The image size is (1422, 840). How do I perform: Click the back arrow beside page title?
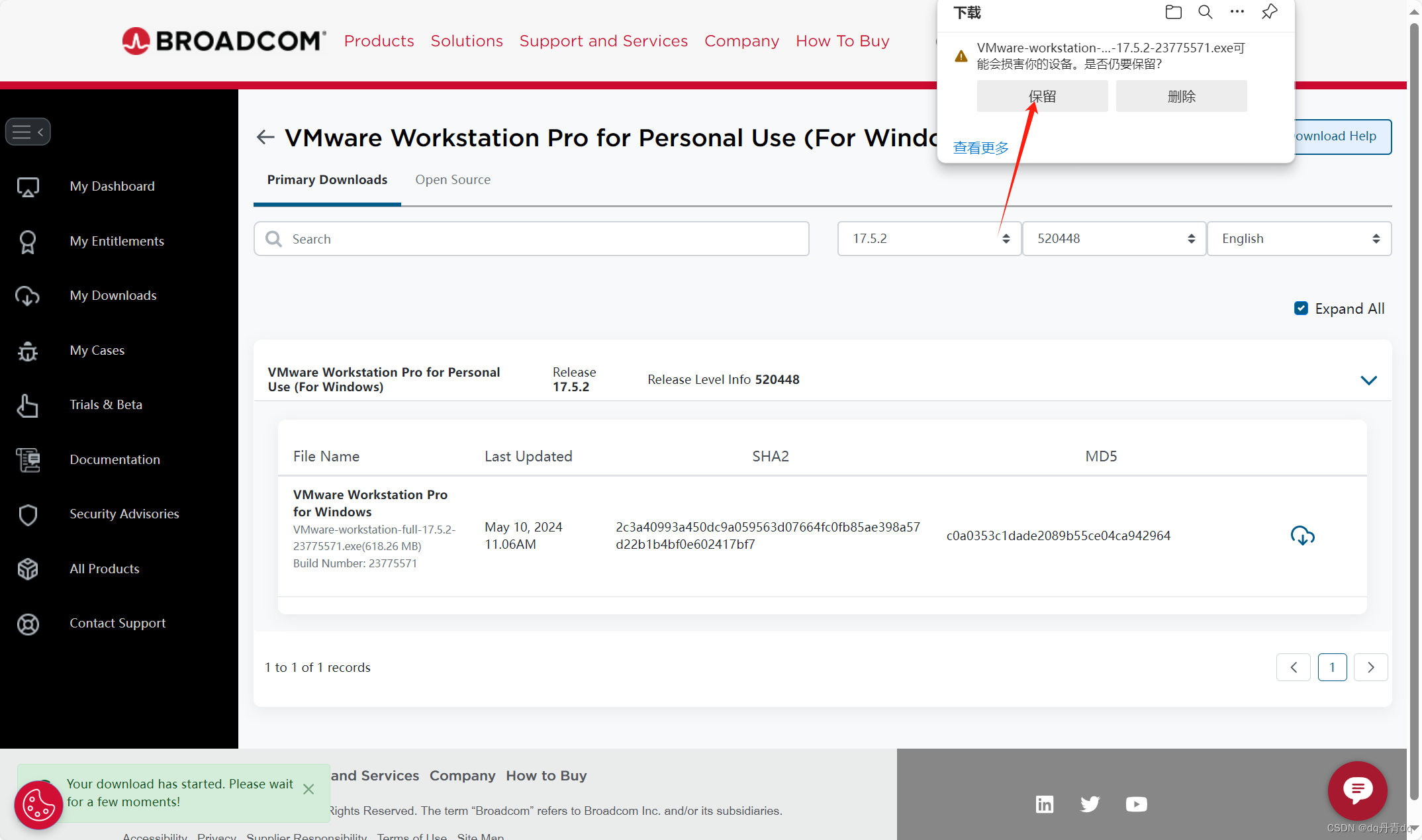coord(265,137)
